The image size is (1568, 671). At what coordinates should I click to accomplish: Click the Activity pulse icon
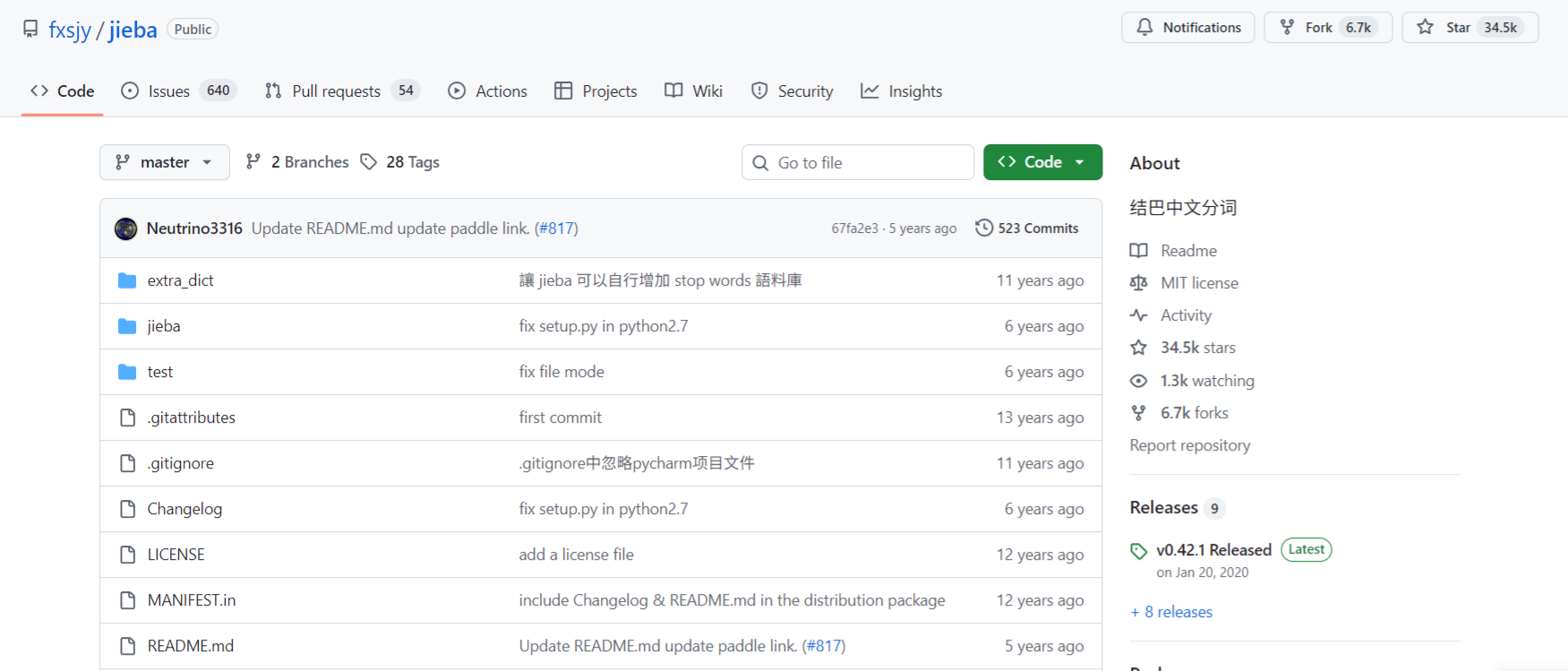[1138, 315]
